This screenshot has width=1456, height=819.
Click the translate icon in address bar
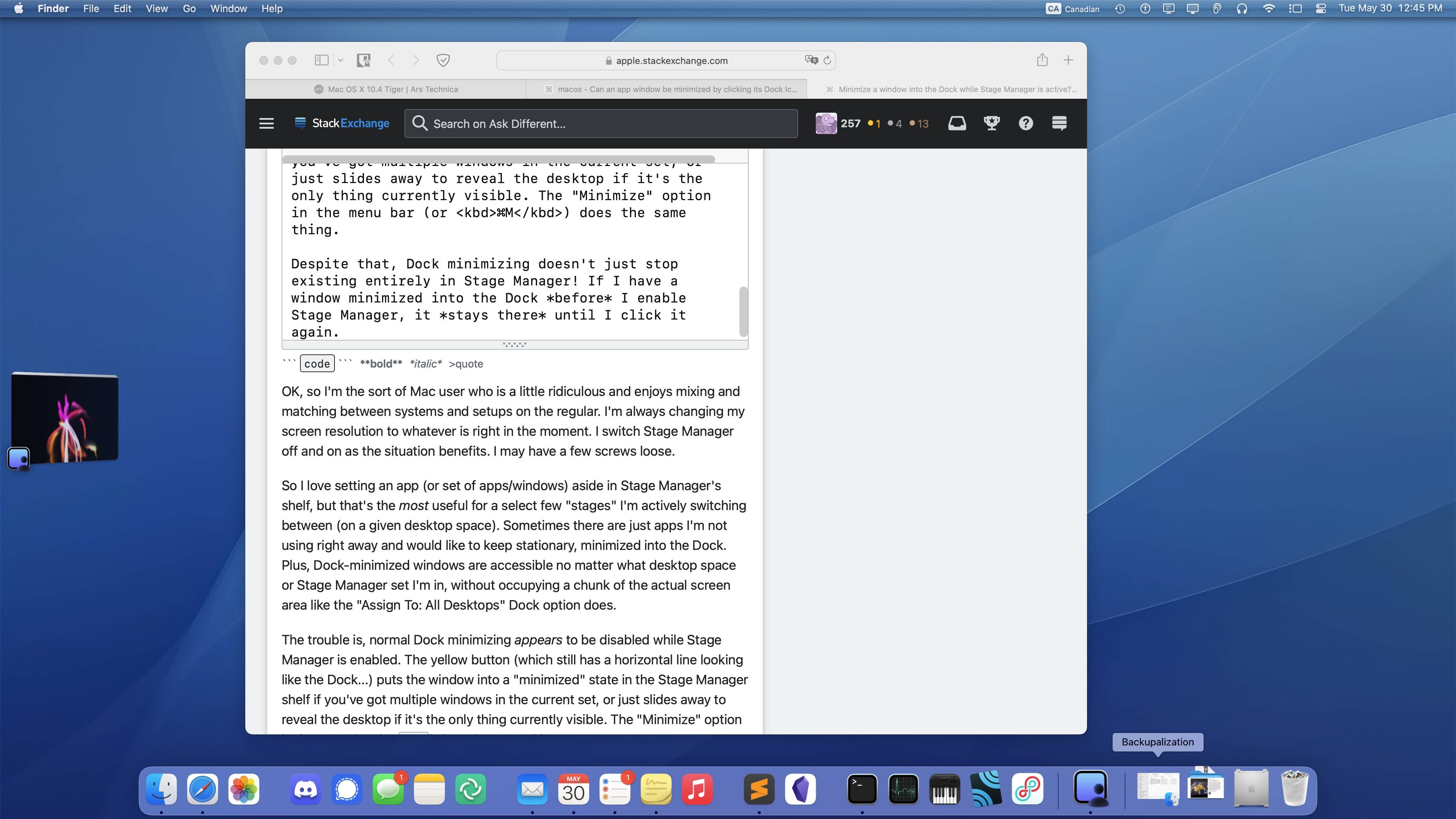point(811,60)
